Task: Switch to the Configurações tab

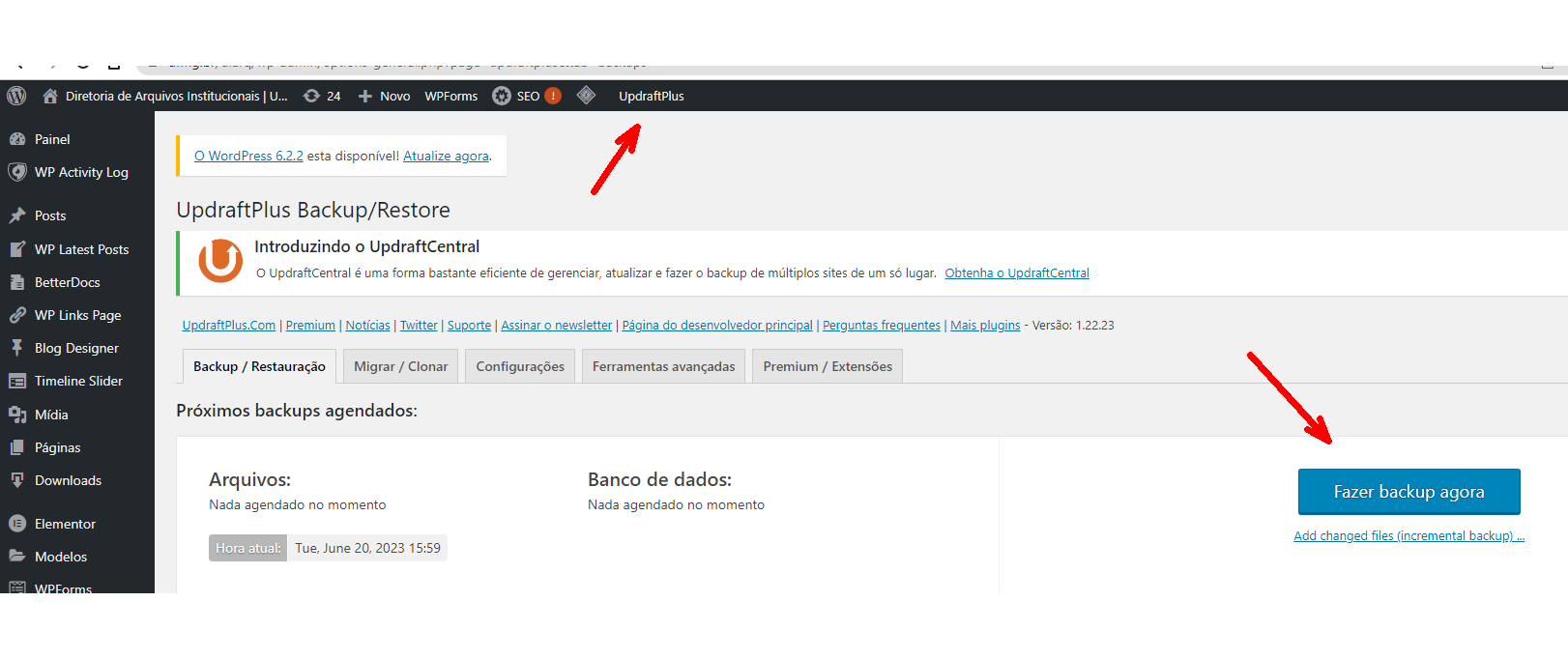Action: 520,366
